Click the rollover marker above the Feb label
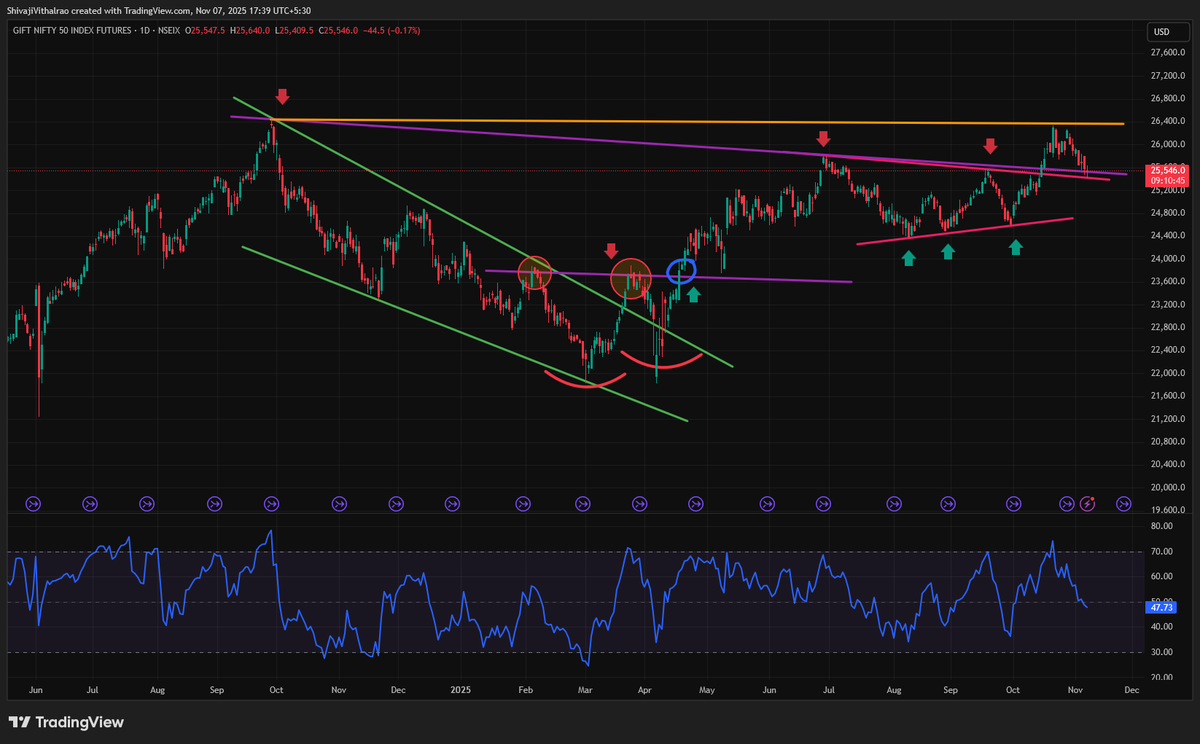 click(x=521, y=504)
